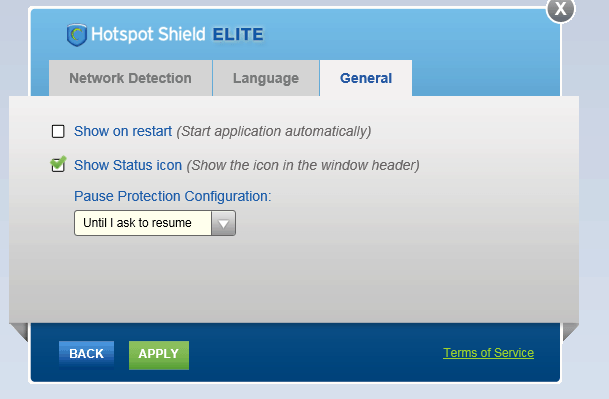This screenshot has height=399, width=609.
Task: Open the Language tab
Action: (266, 78)
